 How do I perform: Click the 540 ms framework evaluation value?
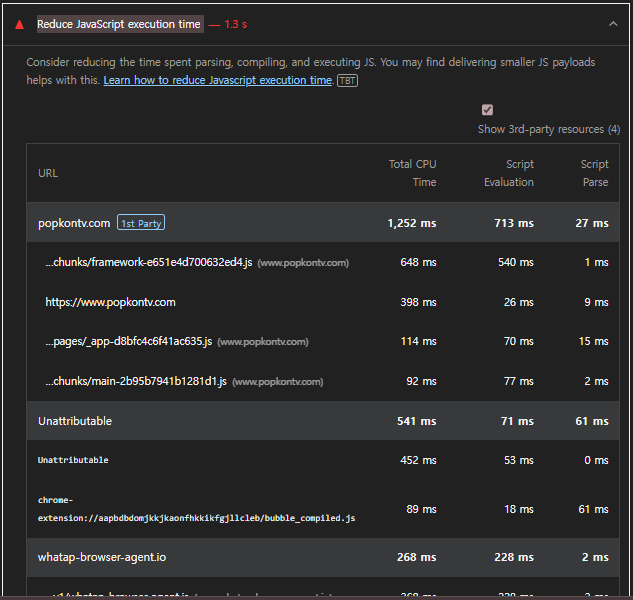point(516,262)
